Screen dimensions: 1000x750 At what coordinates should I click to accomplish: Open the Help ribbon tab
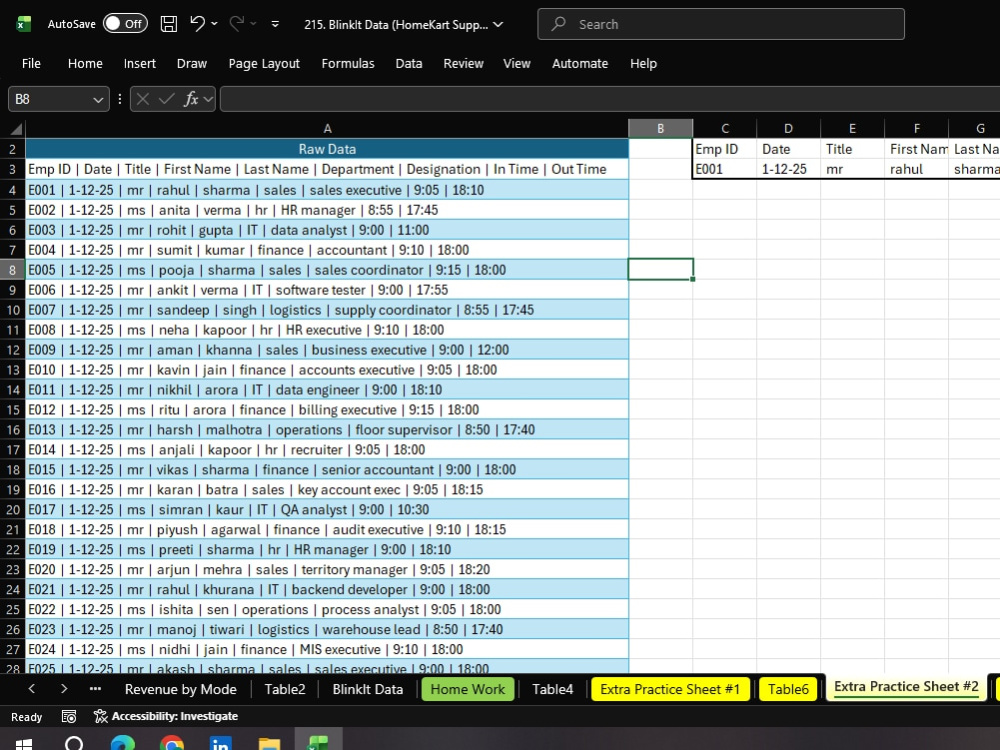(x=643, y=63)
